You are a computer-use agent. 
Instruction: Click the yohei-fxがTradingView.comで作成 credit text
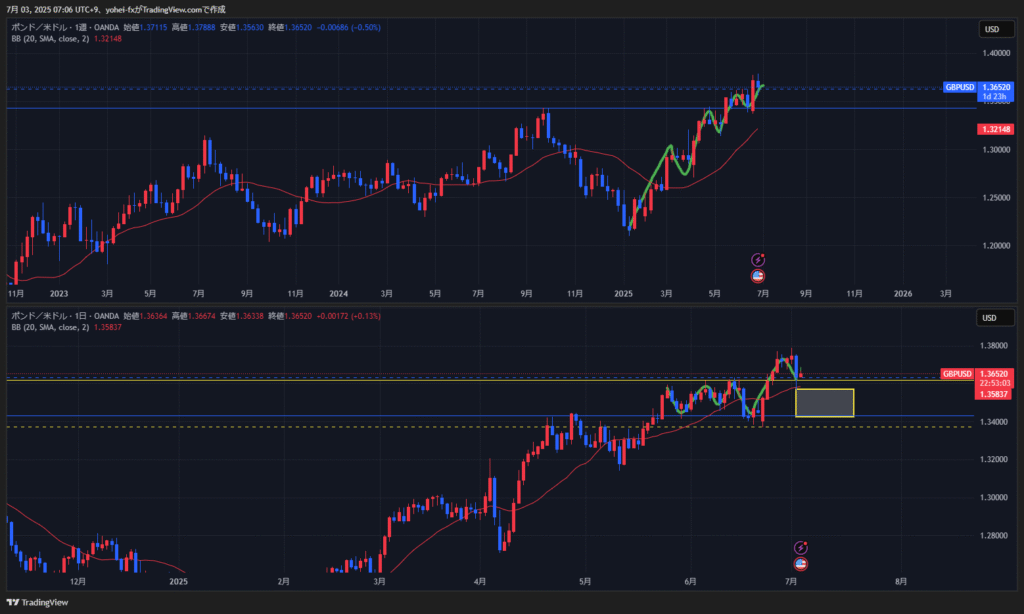(x=165, y=10)
